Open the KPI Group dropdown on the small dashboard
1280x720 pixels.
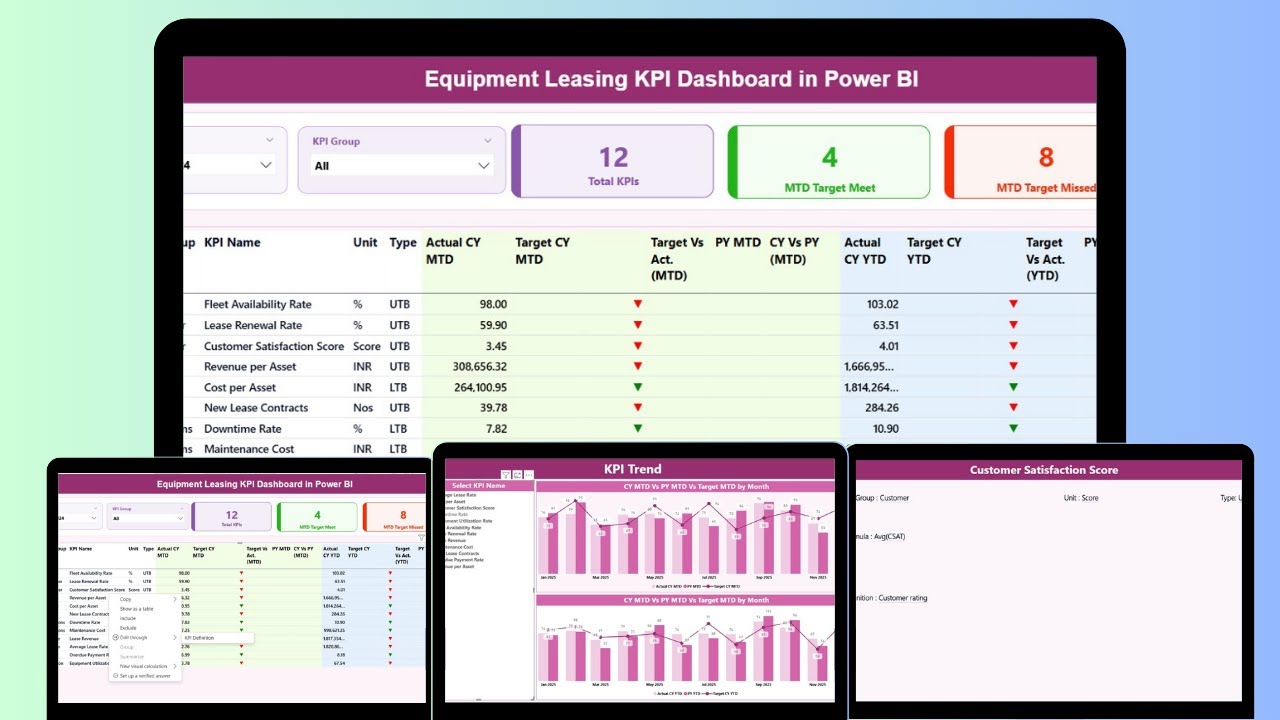click(x=148, y=518)
